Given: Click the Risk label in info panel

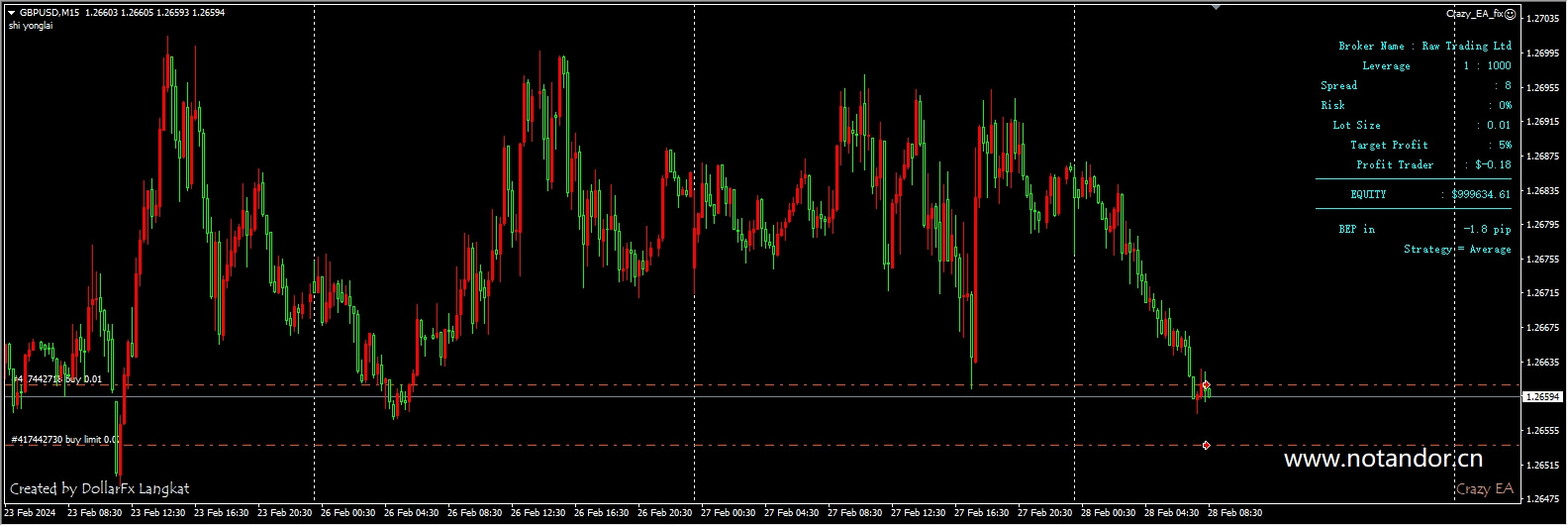Looking at the screenshot, I should pyautogui.click(x=1332, y=105).
